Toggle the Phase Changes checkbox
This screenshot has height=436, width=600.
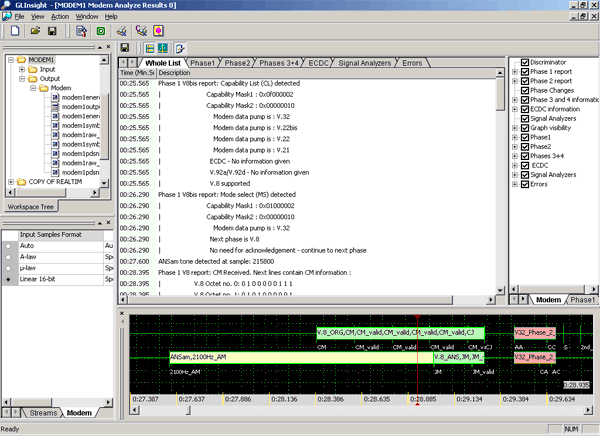click(525, 90)
